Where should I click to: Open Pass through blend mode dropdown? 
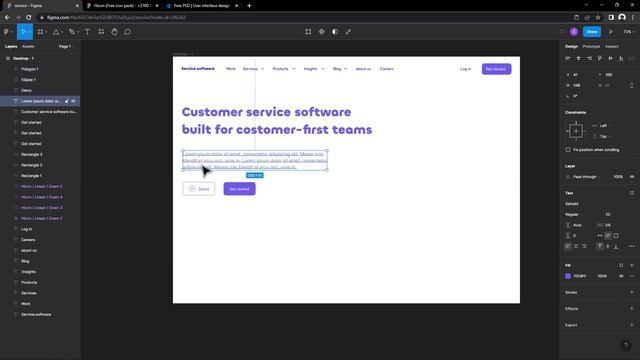[587, 177]
